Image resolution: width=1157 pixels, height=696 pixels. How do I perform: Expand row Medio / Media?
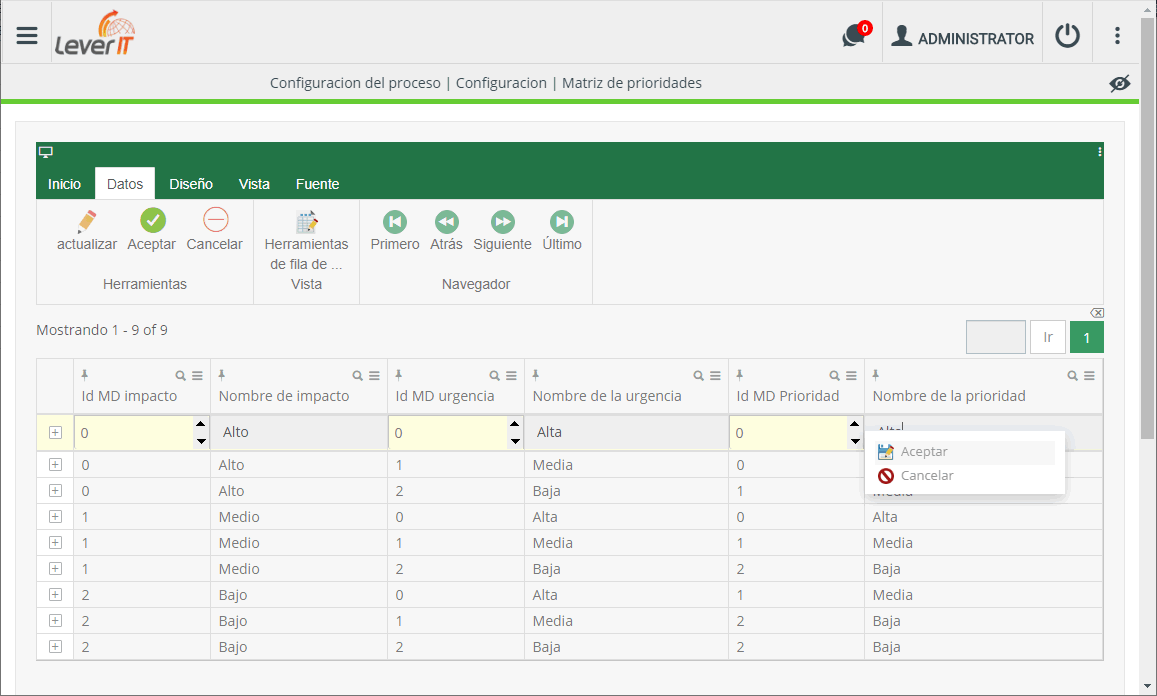click(x=55, y=542)
